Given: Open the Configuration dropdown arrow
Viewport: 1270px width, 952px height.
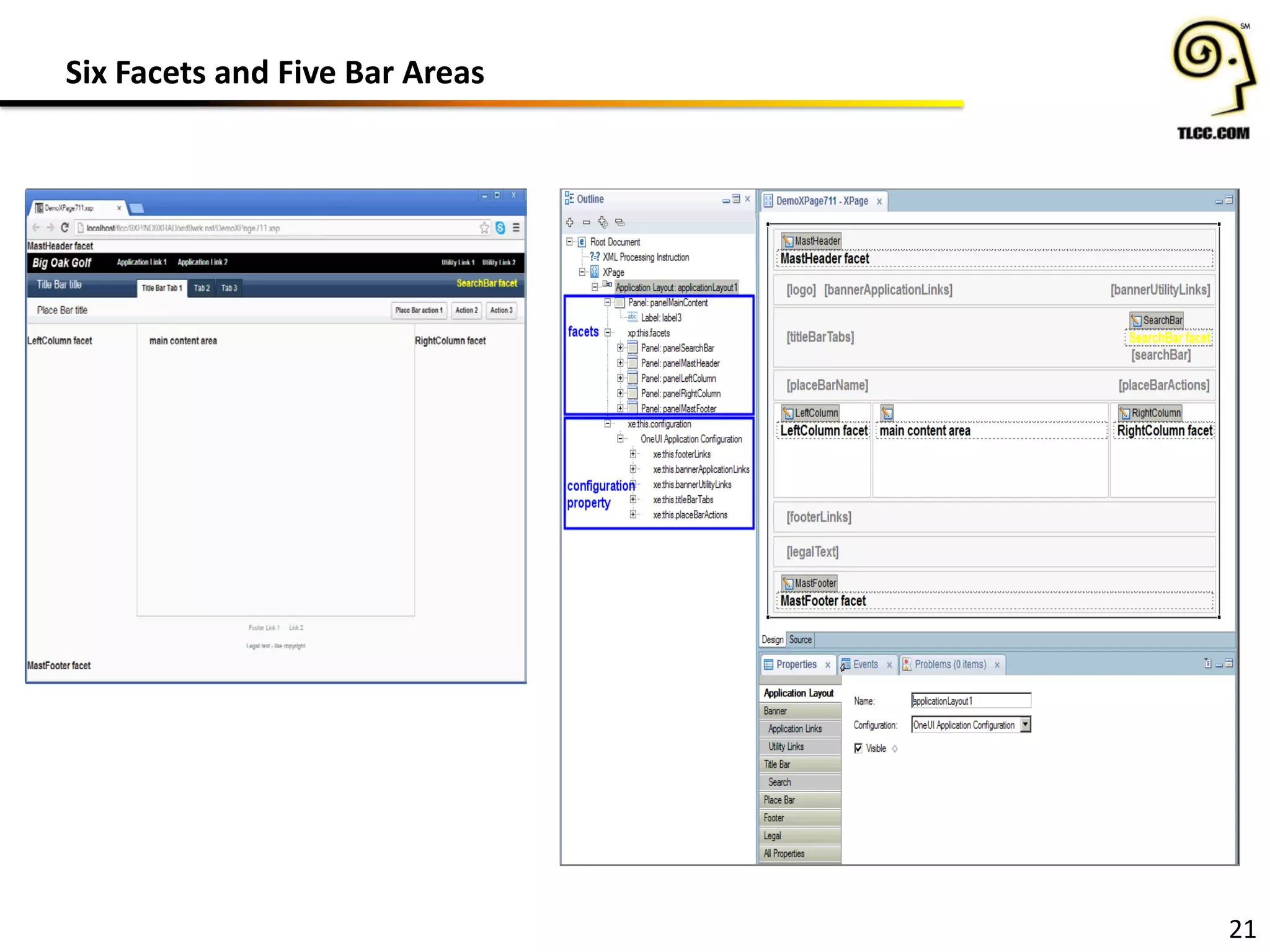Looking at the screenshot, I should click(x=1026, y=725).
